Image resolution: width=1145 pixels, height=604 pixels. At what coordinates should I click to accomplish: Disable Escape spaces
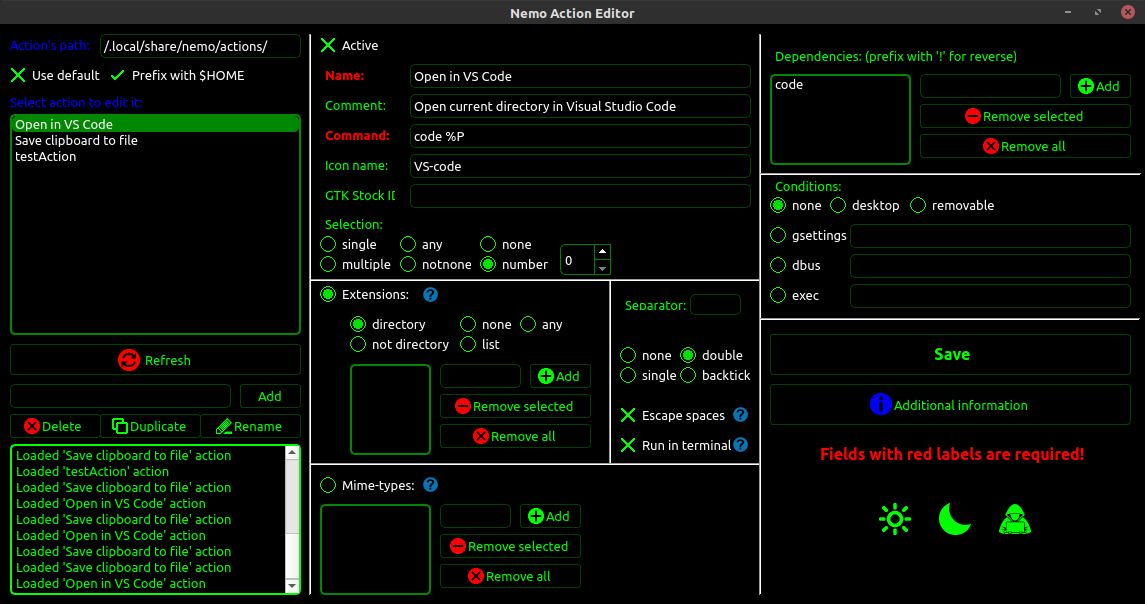point(628,416)
